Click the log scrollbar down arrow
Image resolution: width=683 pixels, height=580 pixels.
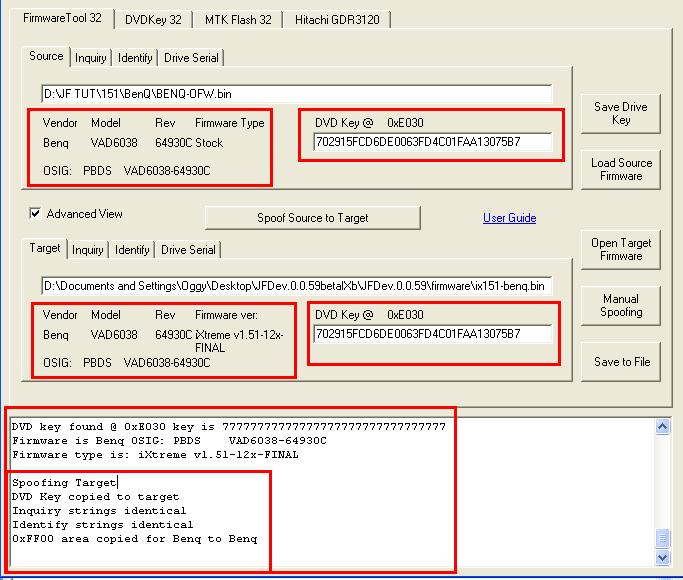pos(662,557)
